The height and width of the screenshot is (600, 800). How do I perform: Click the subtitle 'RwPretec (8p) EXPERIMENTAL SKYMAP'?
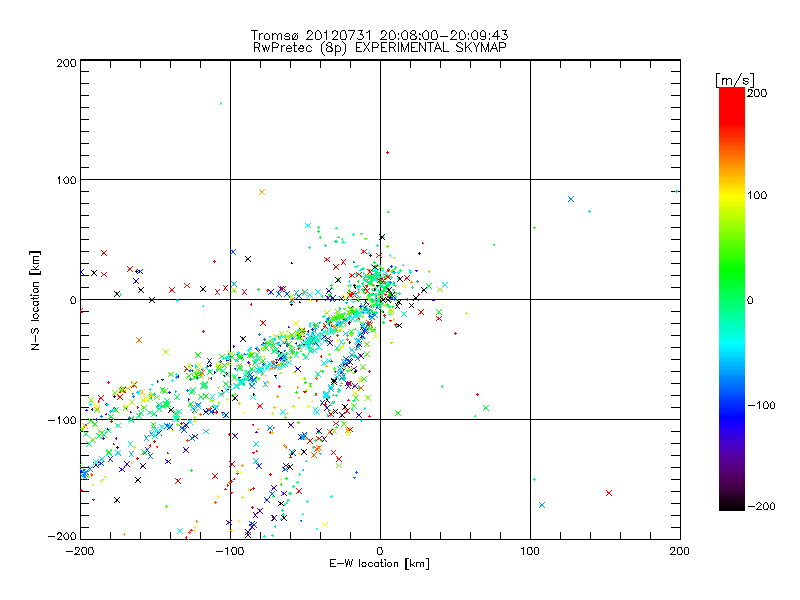379,47
